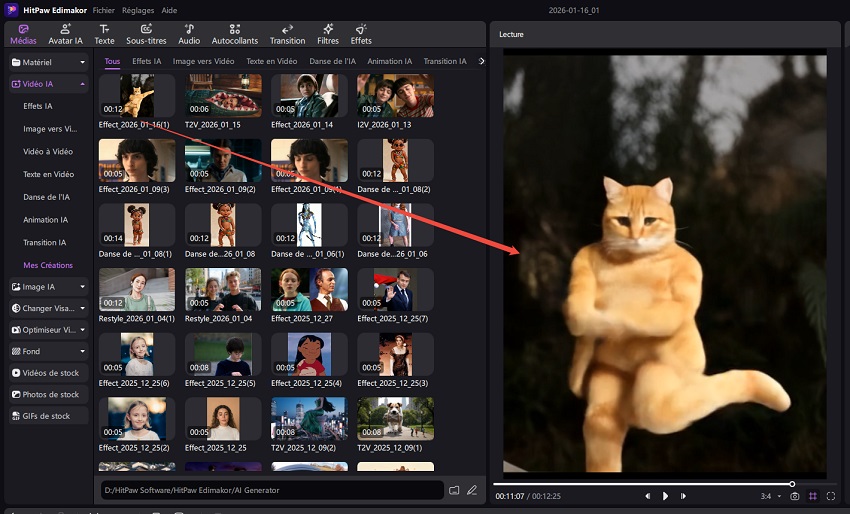Open the output folder icon

pyautogui.click(x=454, y=490)
